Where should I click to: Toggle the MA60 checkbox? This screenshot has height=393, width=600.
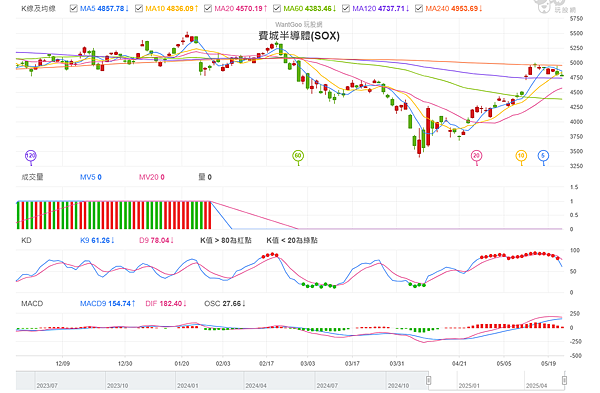click(277, 8)
